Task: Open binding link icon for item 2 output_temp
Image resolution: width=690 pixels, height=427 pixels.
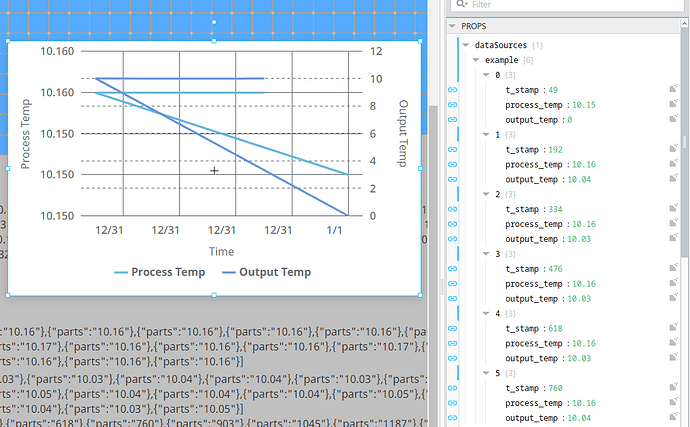Action: pos(452,239)
